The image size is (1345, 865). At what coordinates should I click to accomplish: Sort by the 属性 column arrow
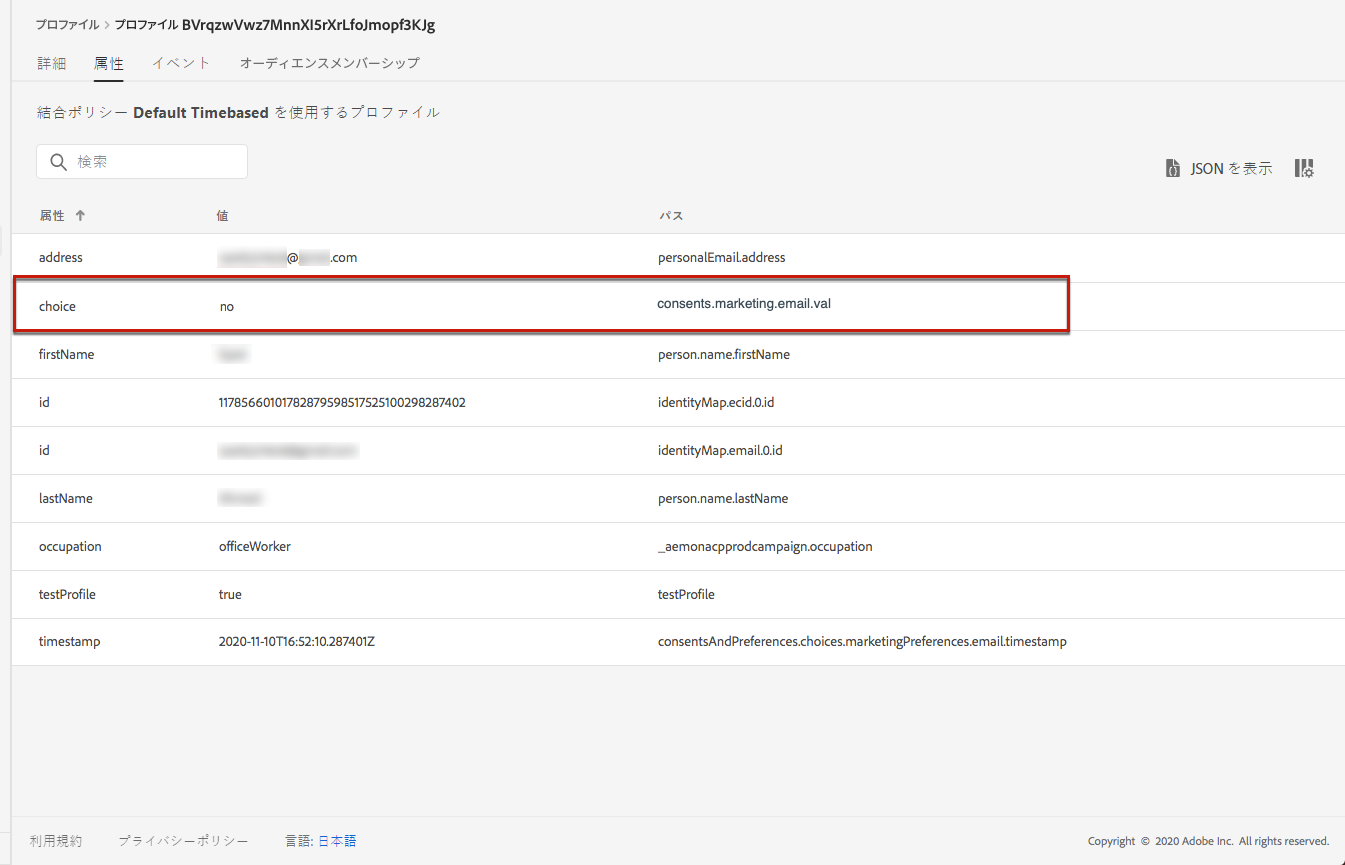coord(80,215)
